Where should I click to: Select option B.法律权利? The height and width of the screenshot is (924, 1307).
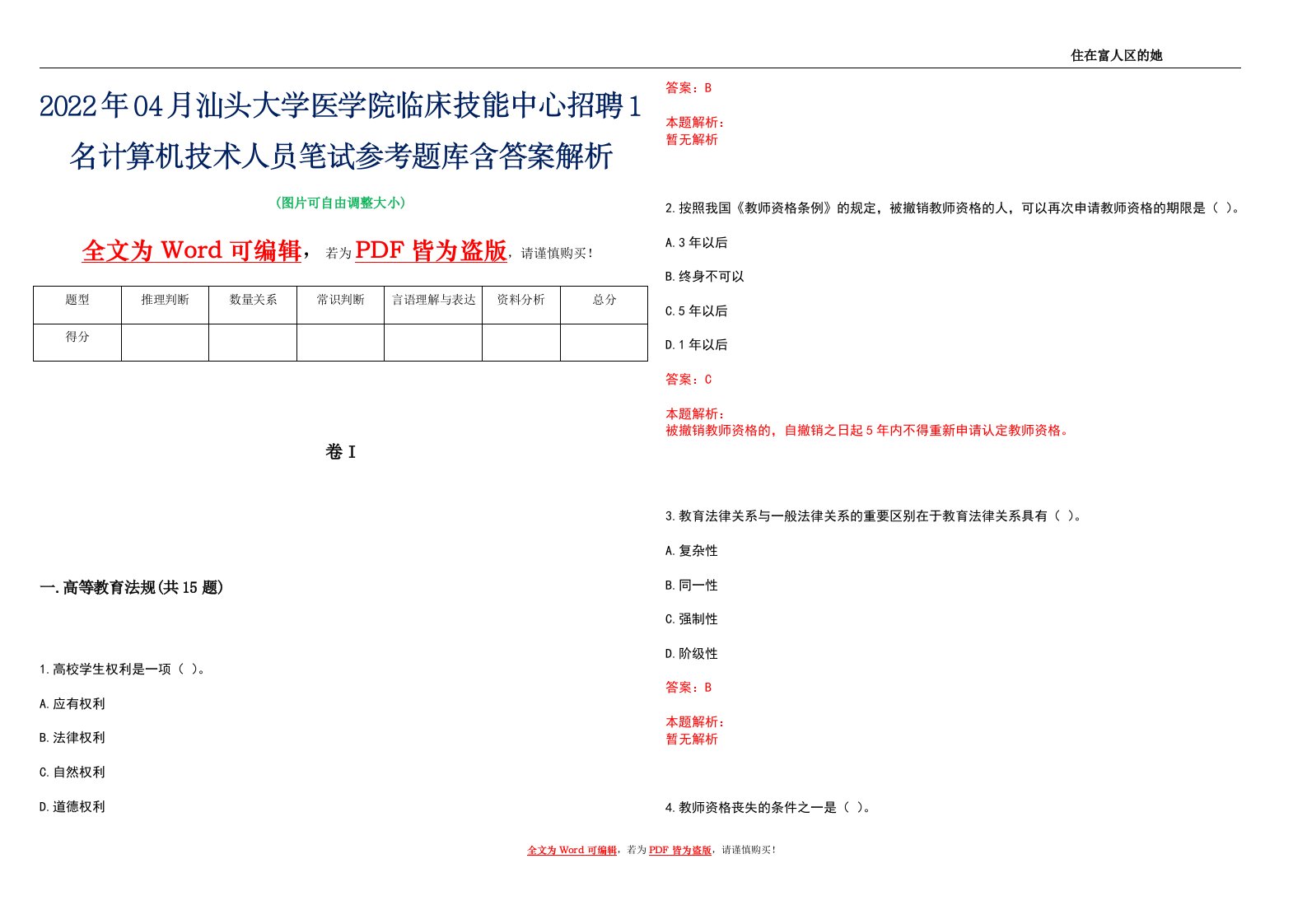72,737
